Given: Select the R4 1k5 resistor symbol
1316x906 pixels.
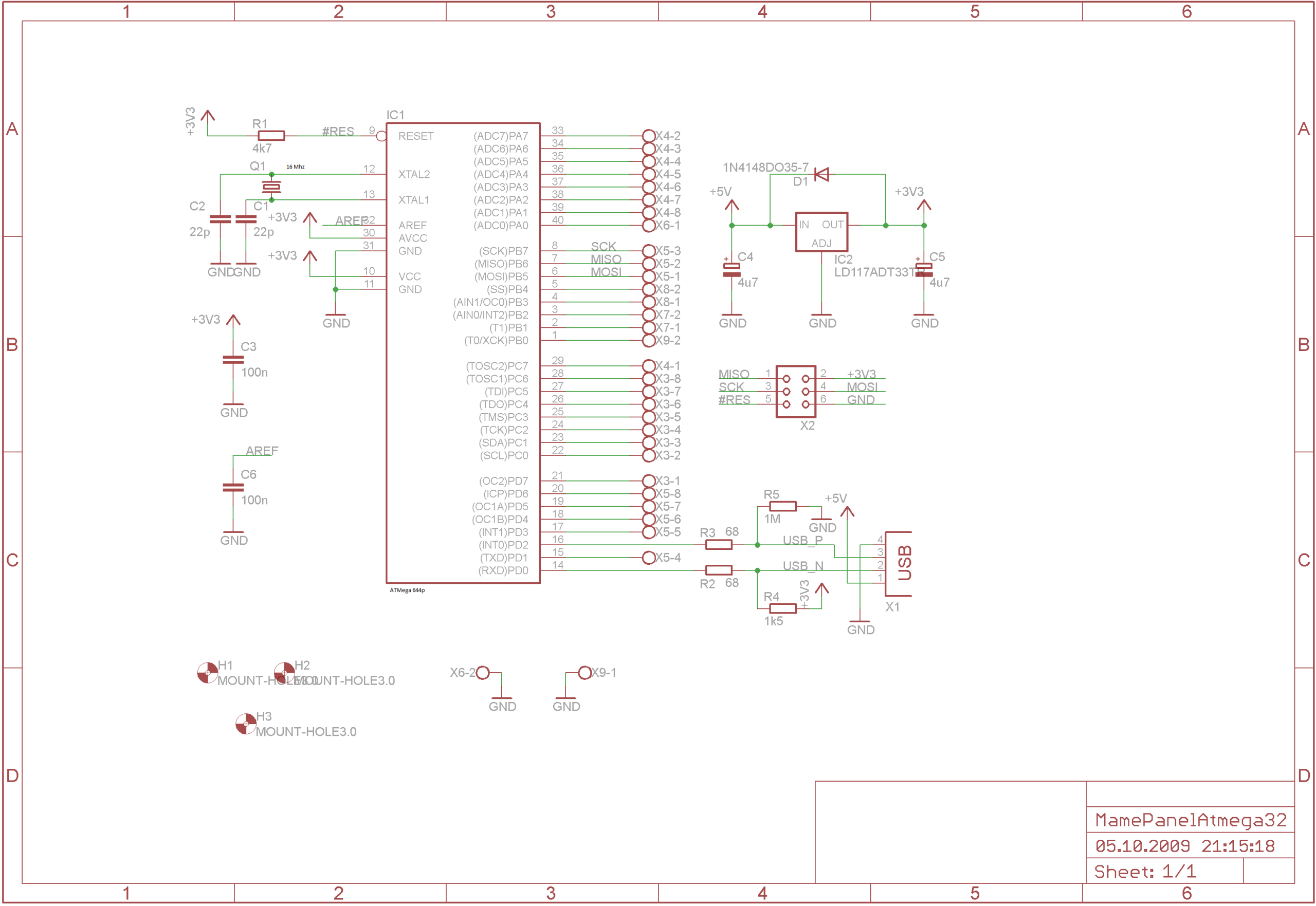Looking at the screenshot, I should click(x=782, y=608).
